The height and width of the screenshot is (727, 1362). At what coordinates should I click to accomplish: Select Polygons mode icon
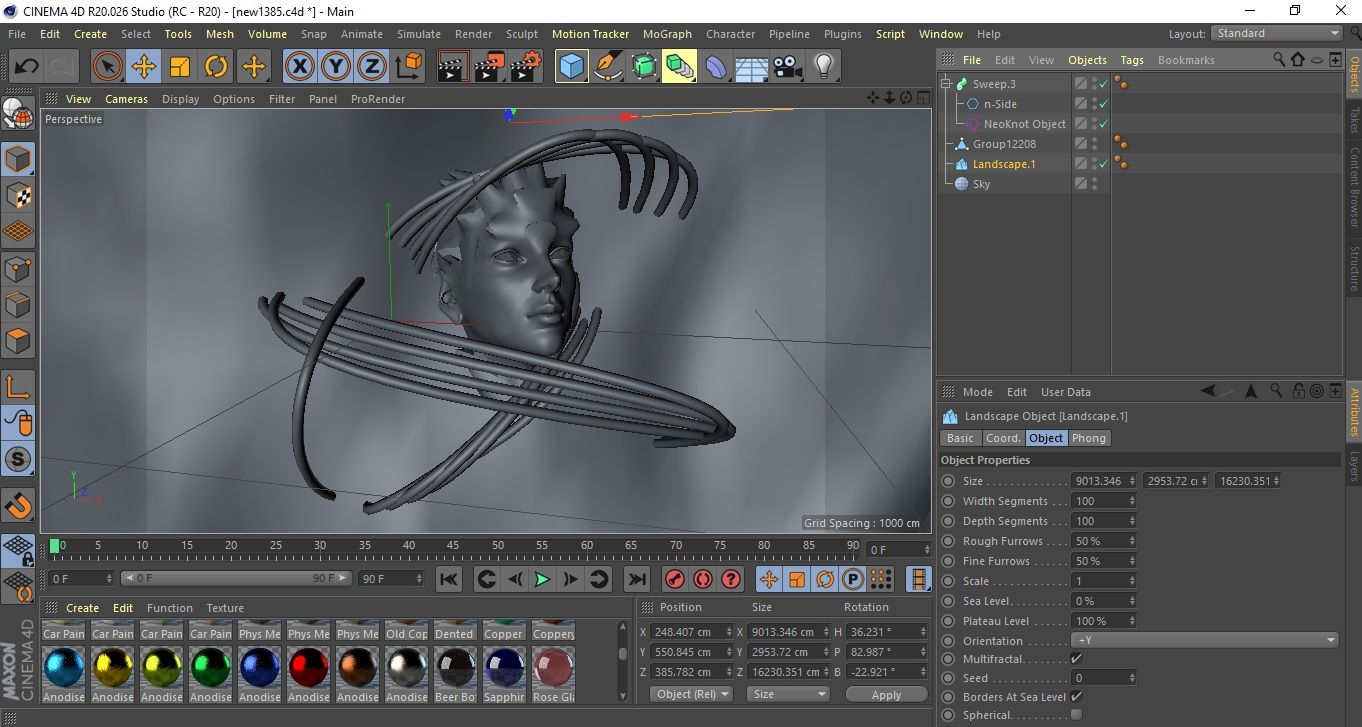18,341
